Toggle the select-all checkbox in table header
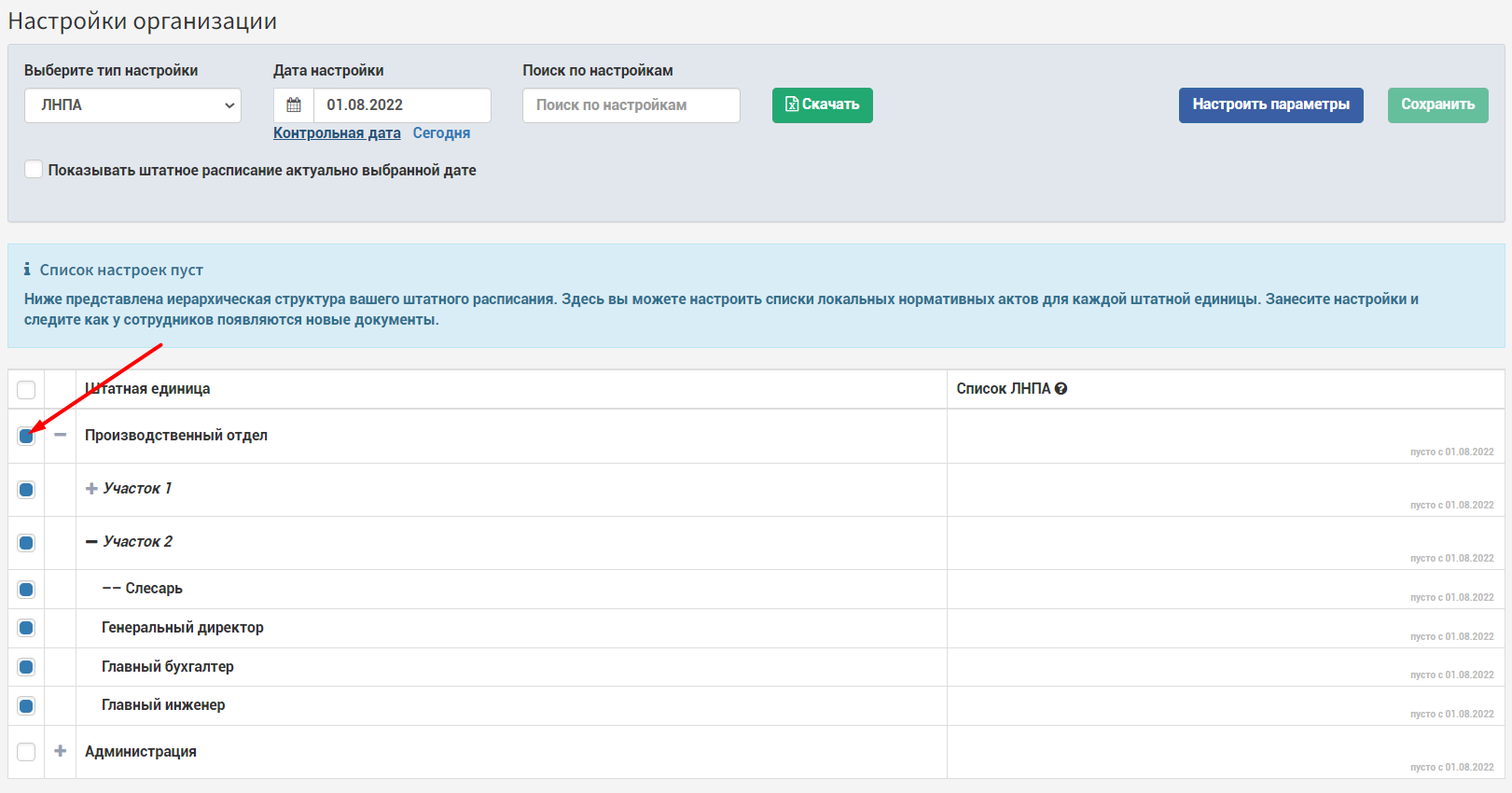The width and height of the screenshot is (1512, 793). [26, 390]
